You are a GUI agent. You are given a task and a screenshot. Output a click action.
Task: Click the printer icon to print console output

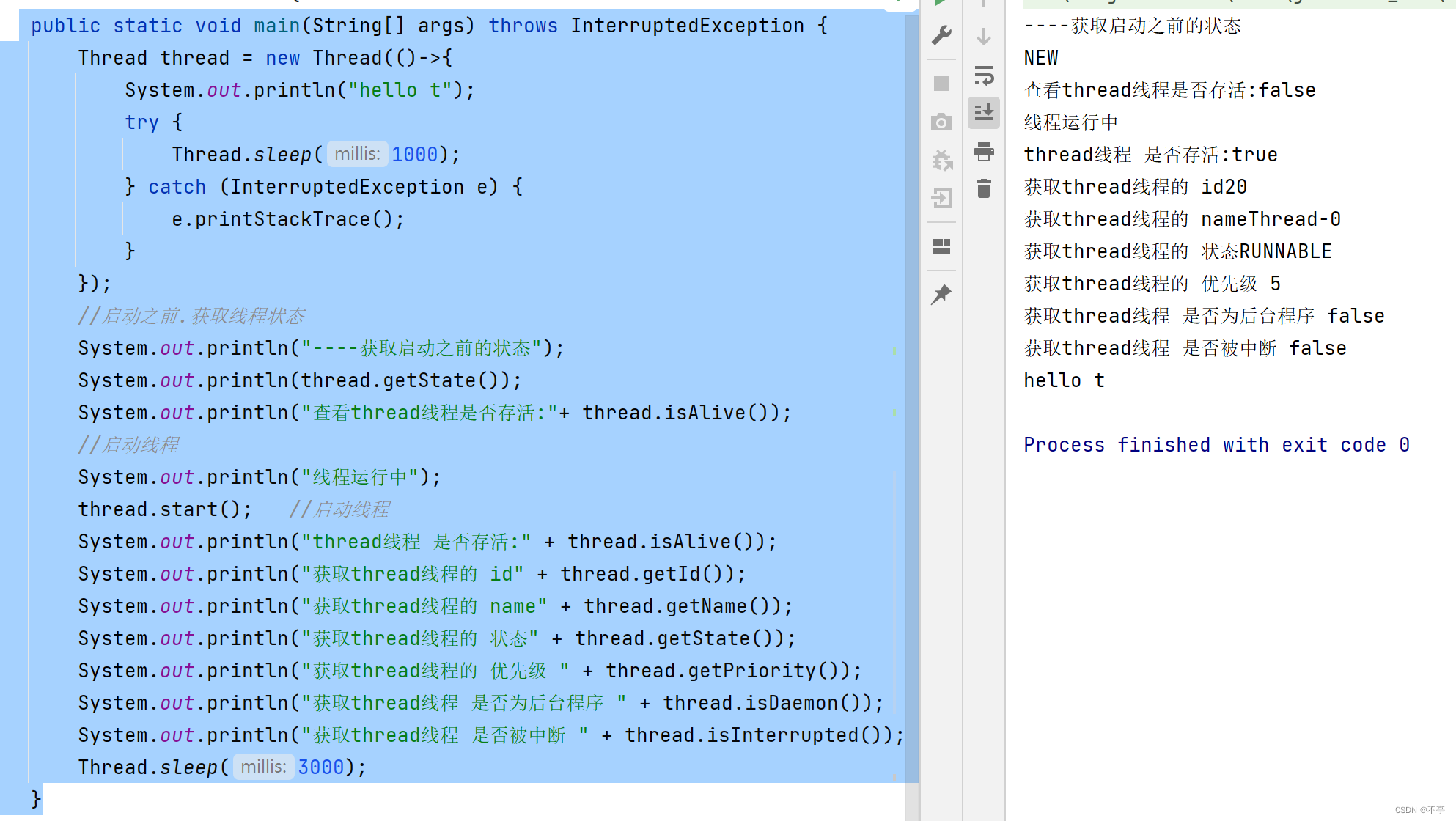pyautogui.click(x=984, y=152)
